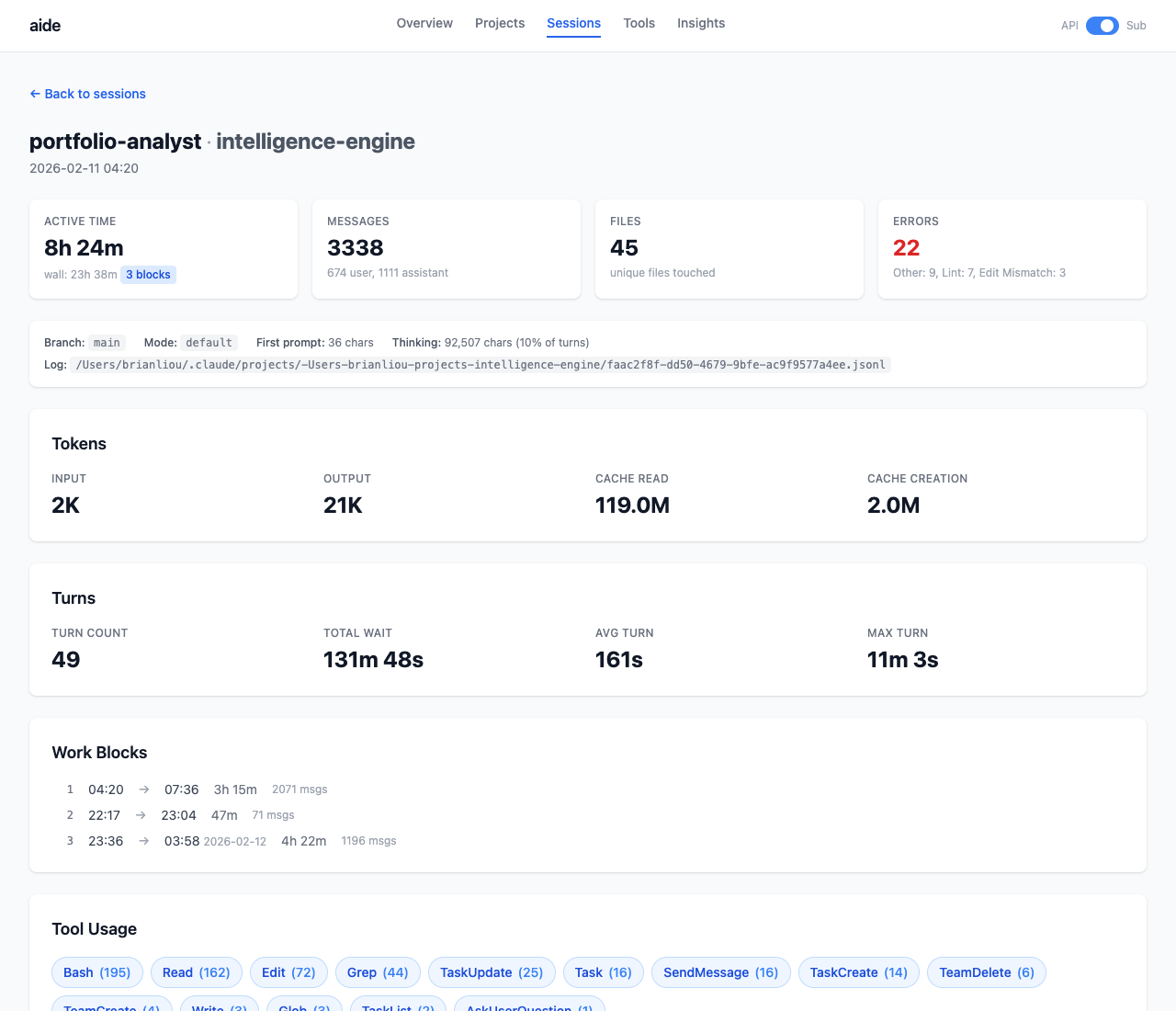This screenshot has height=1011, width=1176.
Task: Go to the Tools tab
Action: 639,23
